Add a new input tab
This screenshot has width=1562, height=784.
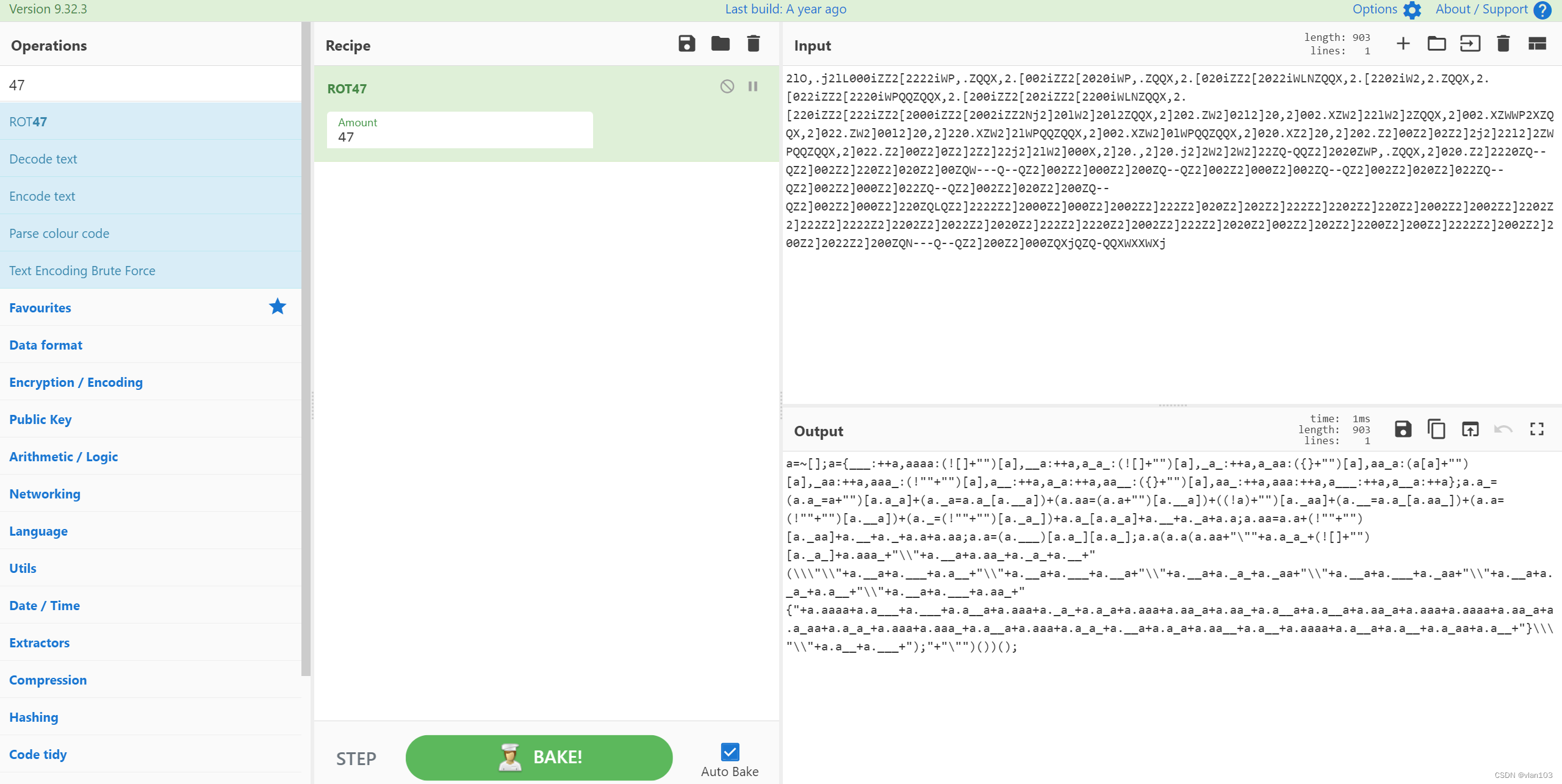[x=1403, y=43]
